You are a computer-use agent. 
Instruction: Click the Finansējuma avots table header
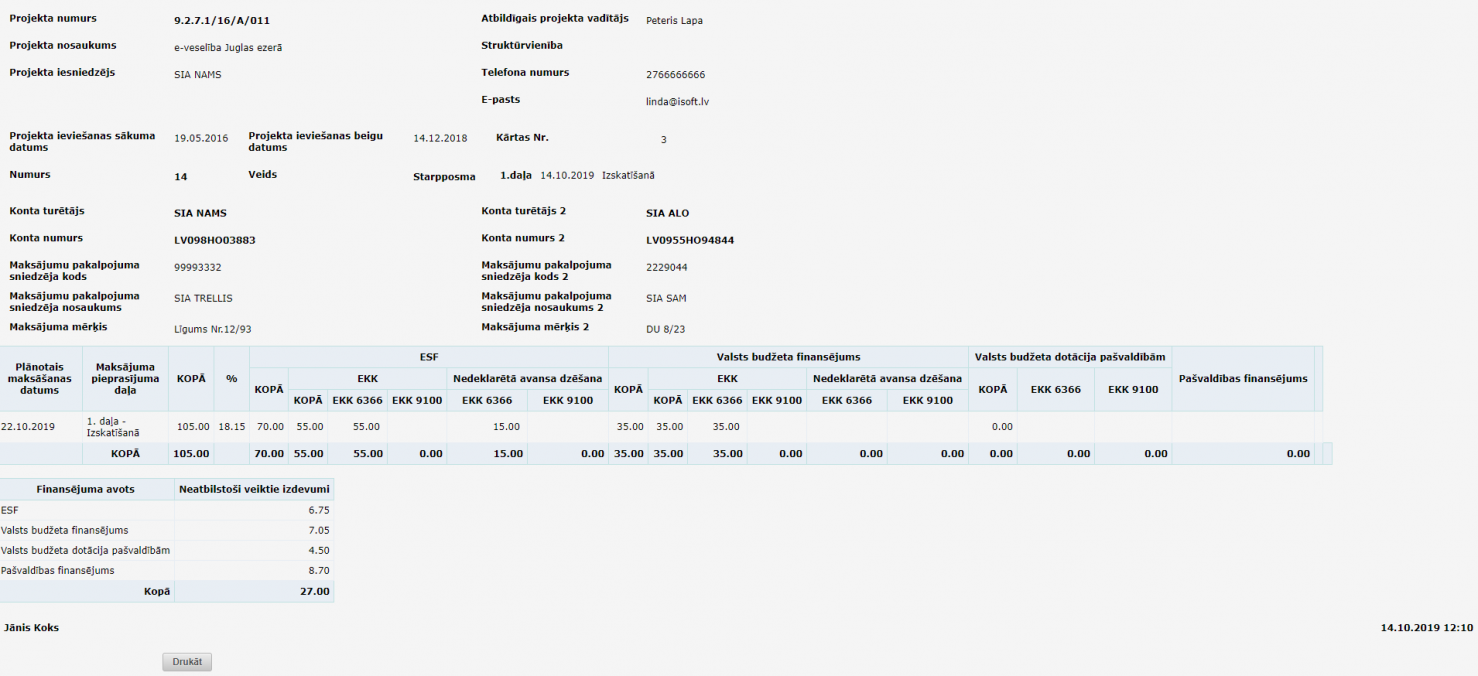pos(85,489)
